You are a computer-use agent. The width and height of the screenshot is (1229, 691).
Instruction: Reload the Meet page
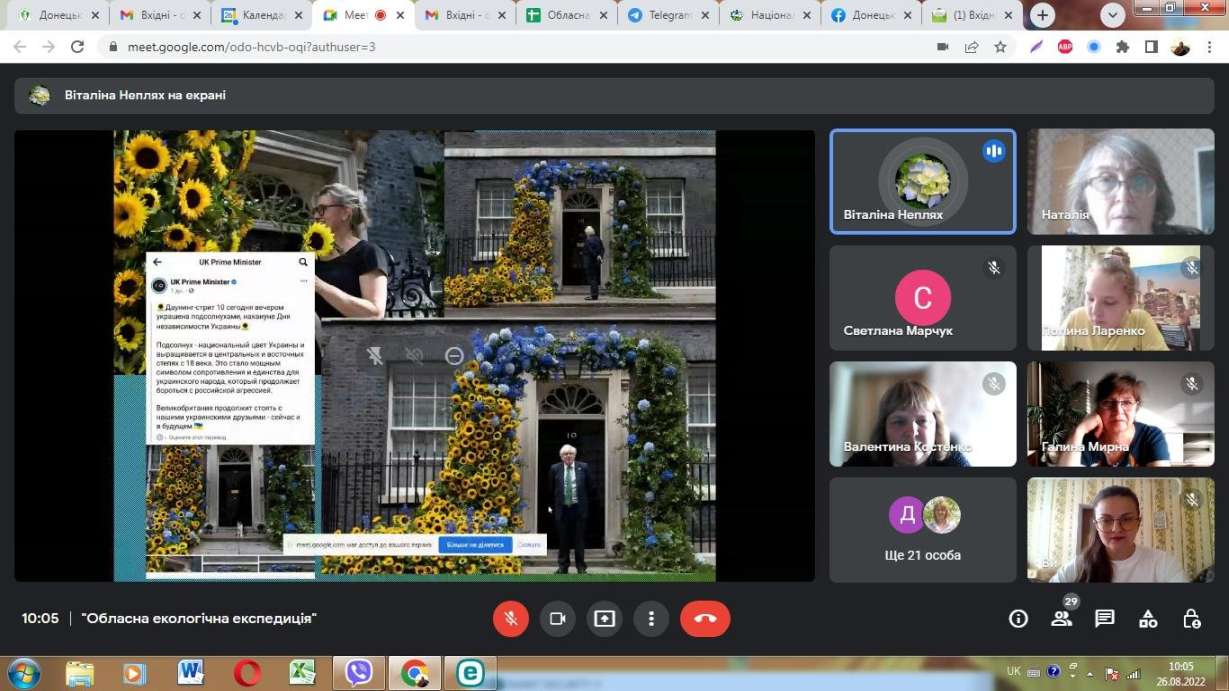(x=77, y=47)
